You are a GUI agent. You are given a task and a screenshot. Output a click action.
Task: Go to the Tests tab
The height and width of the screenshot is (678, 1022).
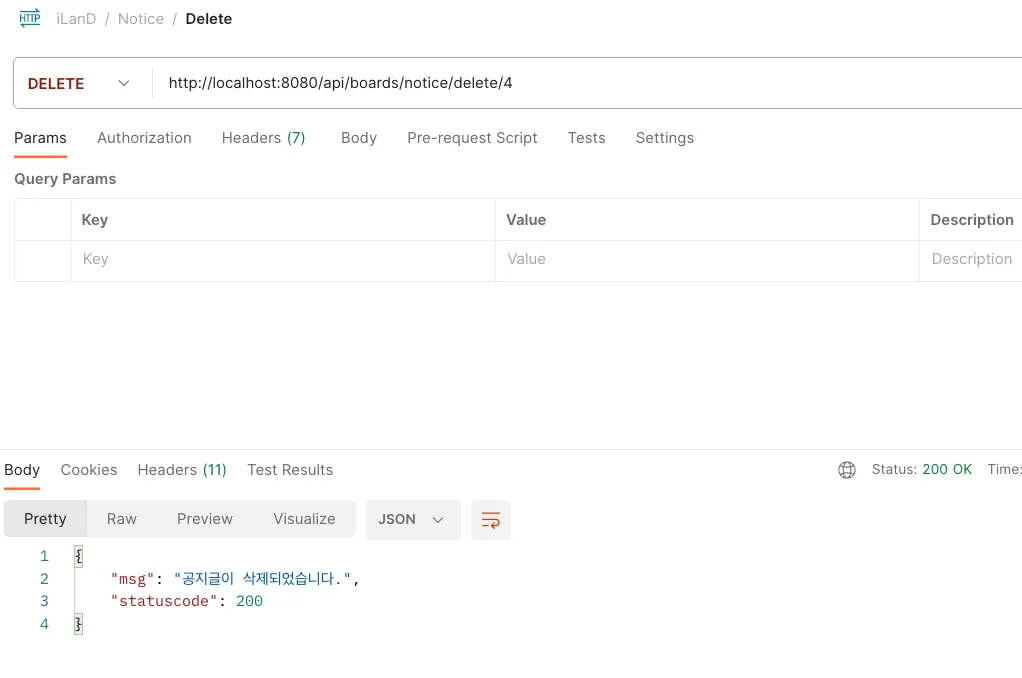tap(586, 138)
